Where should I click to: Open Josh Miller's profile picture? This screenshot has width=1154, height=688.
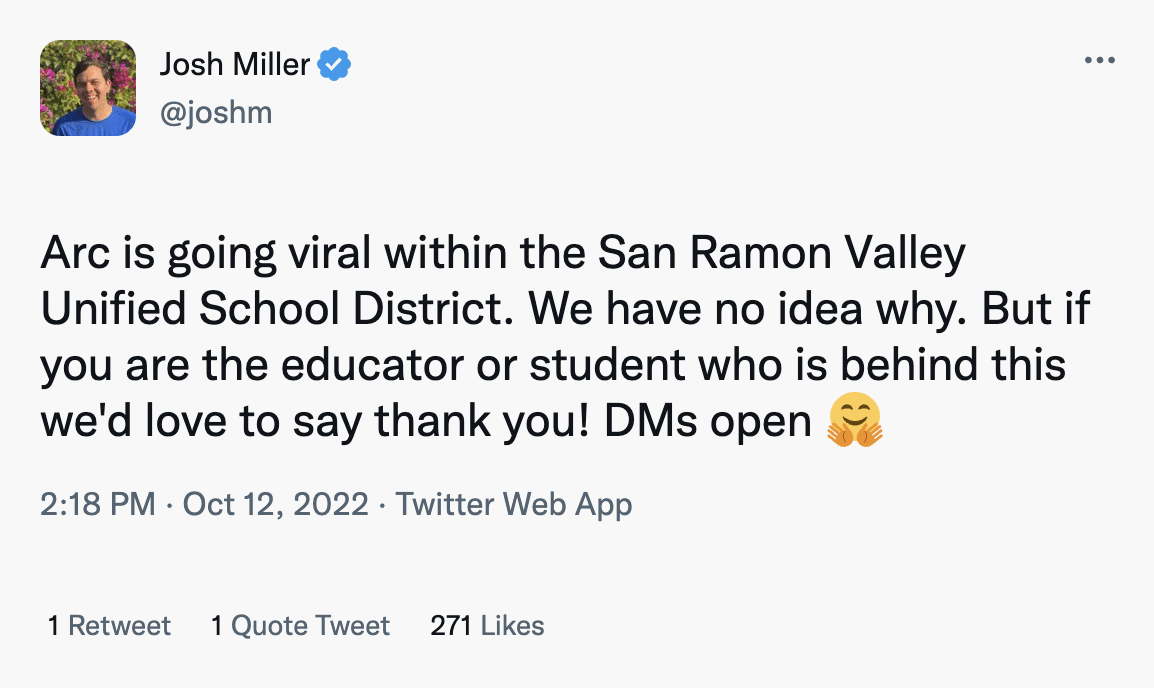click(88, 88)
